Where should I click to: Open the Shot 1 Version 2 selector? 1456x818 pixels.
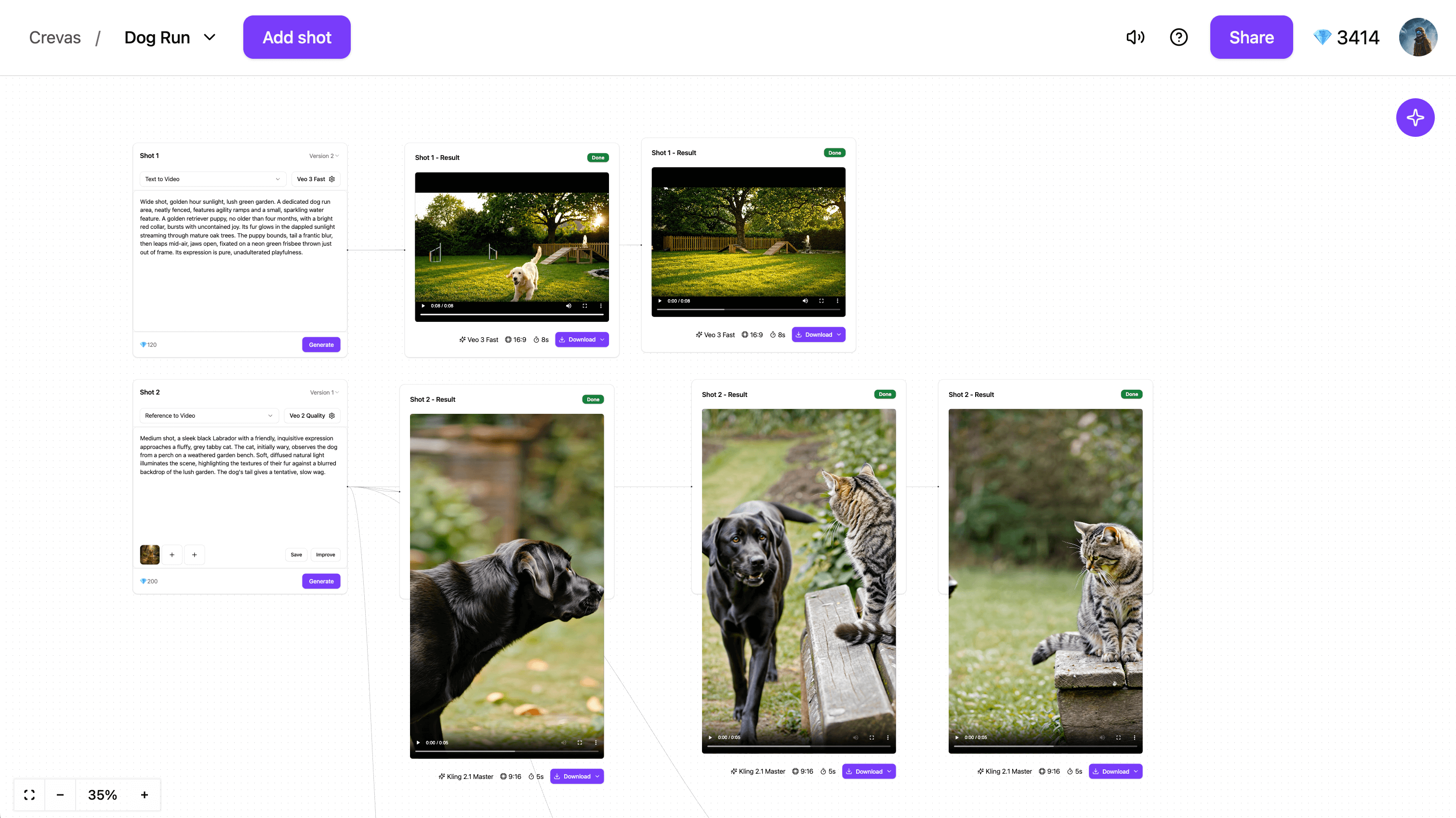[x=324, y=156]
